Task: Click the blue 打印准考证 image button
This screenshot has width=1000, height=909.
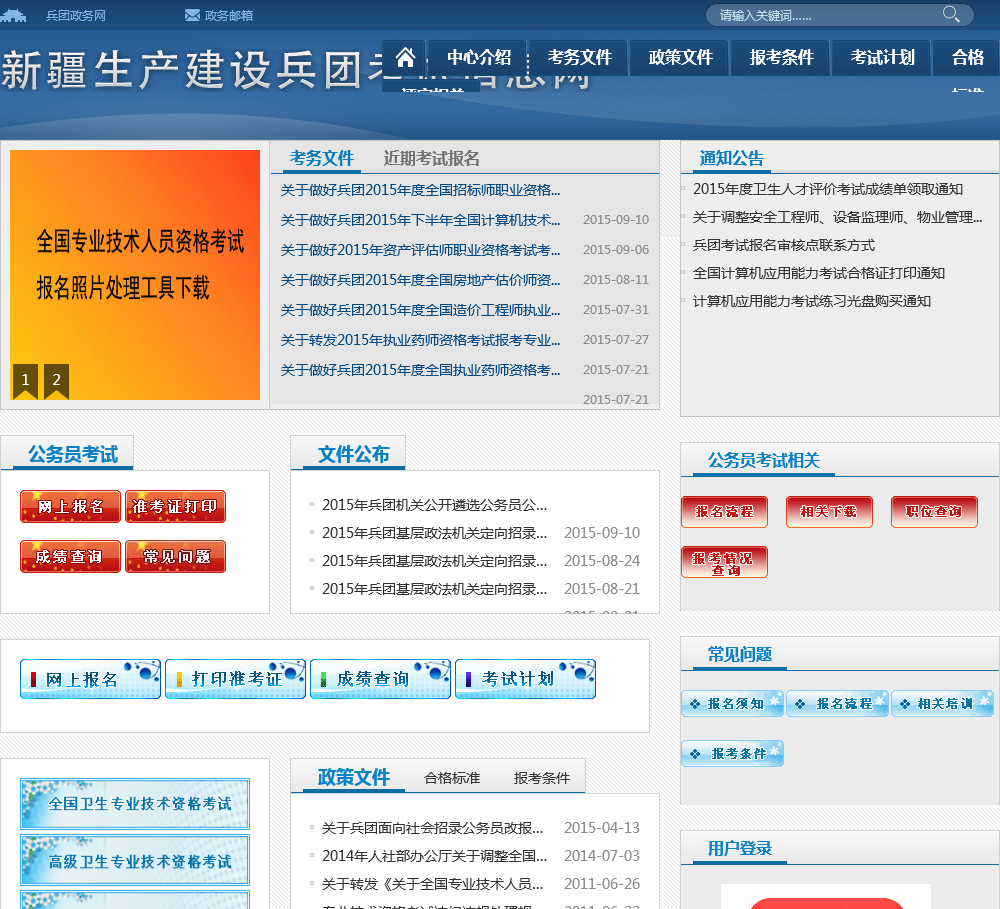Action: click(235, 679)
